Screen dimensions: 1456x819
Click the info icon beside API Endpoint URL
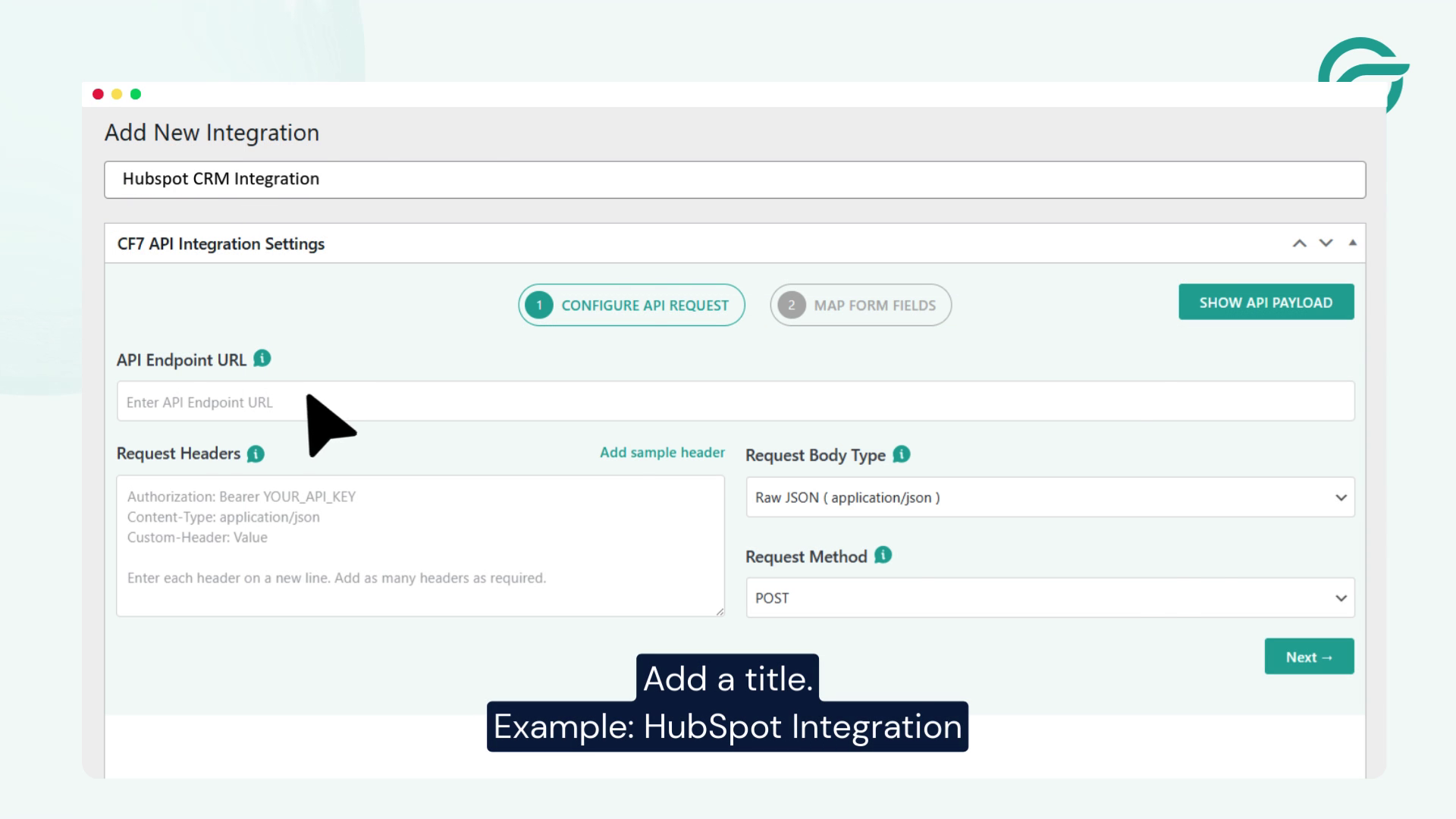pos(261,359)
